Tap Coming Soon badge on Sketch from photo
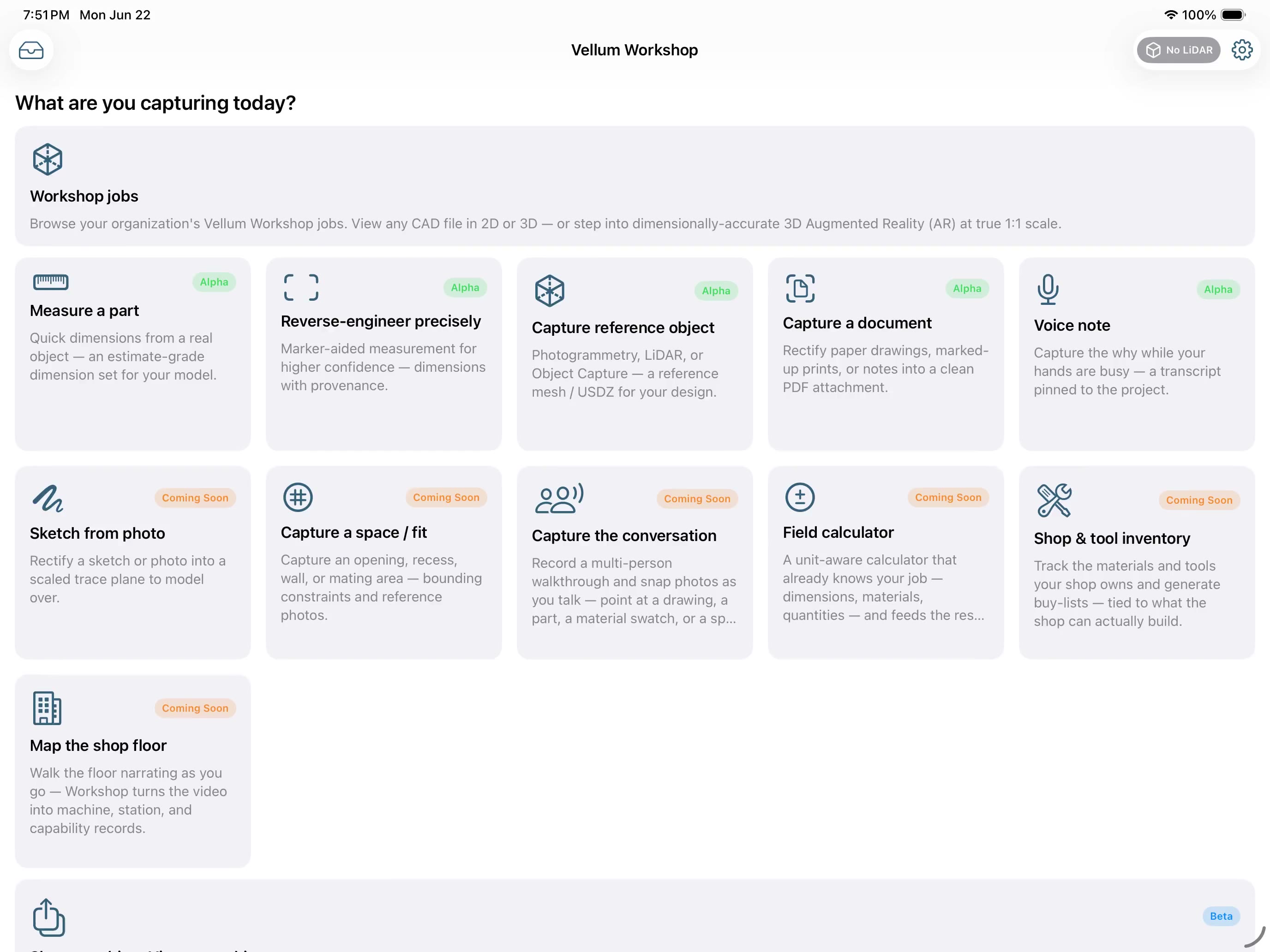The image size is (1270, 952). [x=195, y=498]
